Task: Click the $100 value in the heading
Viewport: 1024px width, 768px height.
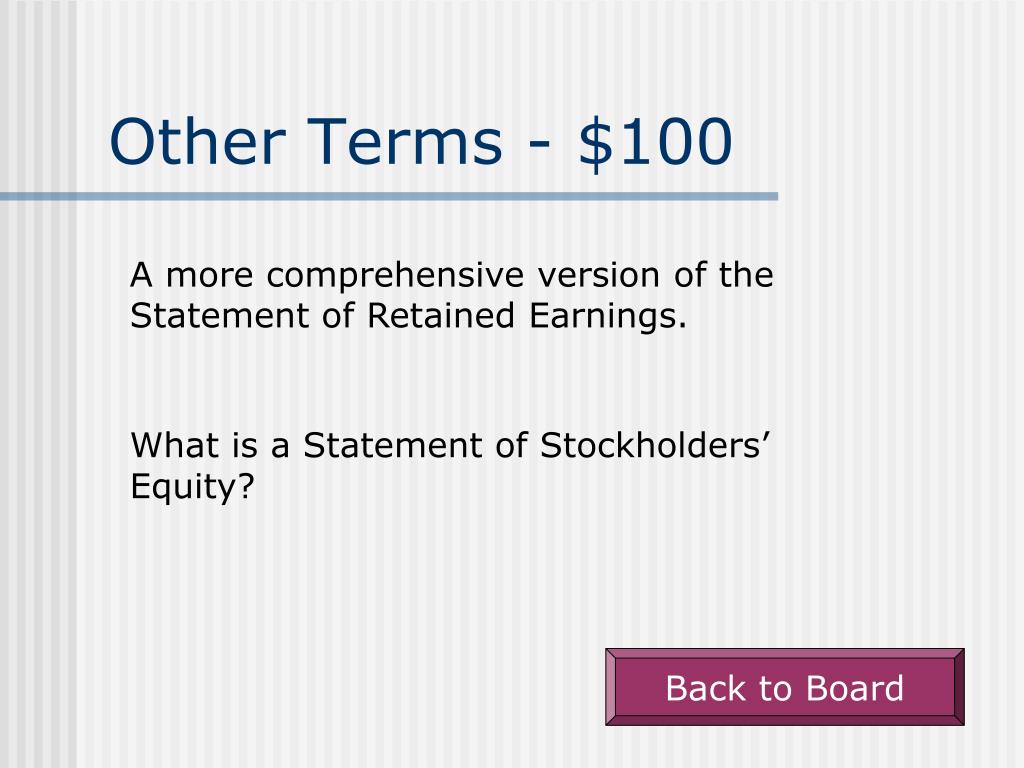Action: (655, 142)
